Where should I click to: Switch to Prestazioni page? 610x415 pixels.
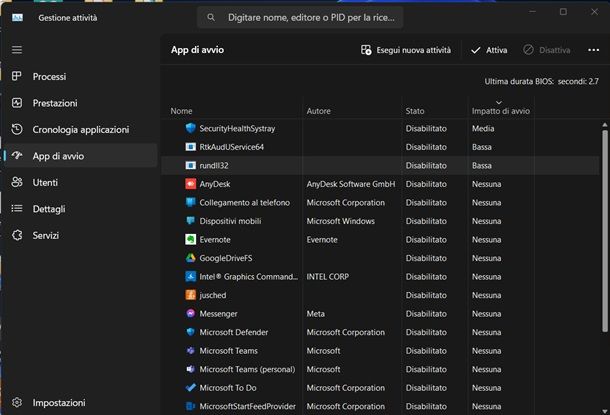tap(81, 103)
